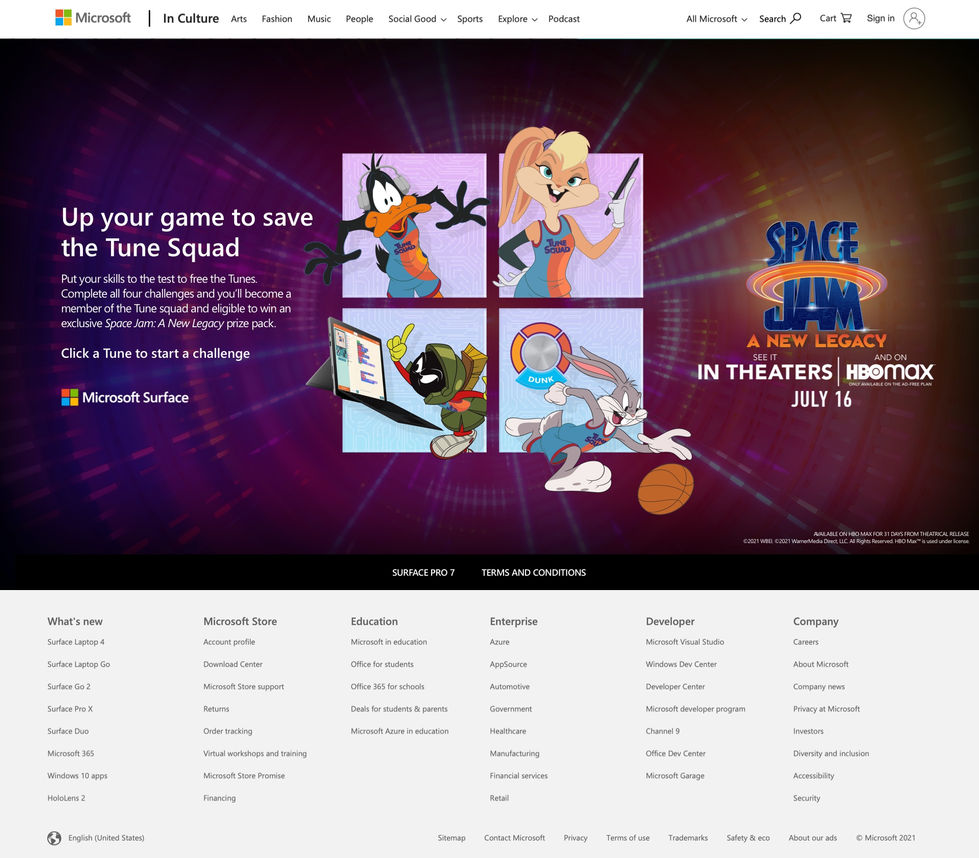Open About Microsoft link

pos(821,664)
